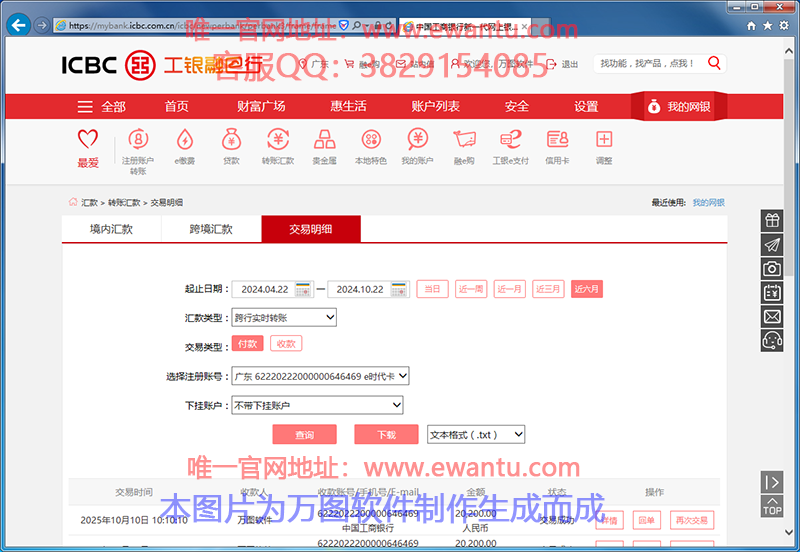The height and width of the screenshot is (552, 800).
Task: Click the browser favorites star icon
Action: (767, 26)
